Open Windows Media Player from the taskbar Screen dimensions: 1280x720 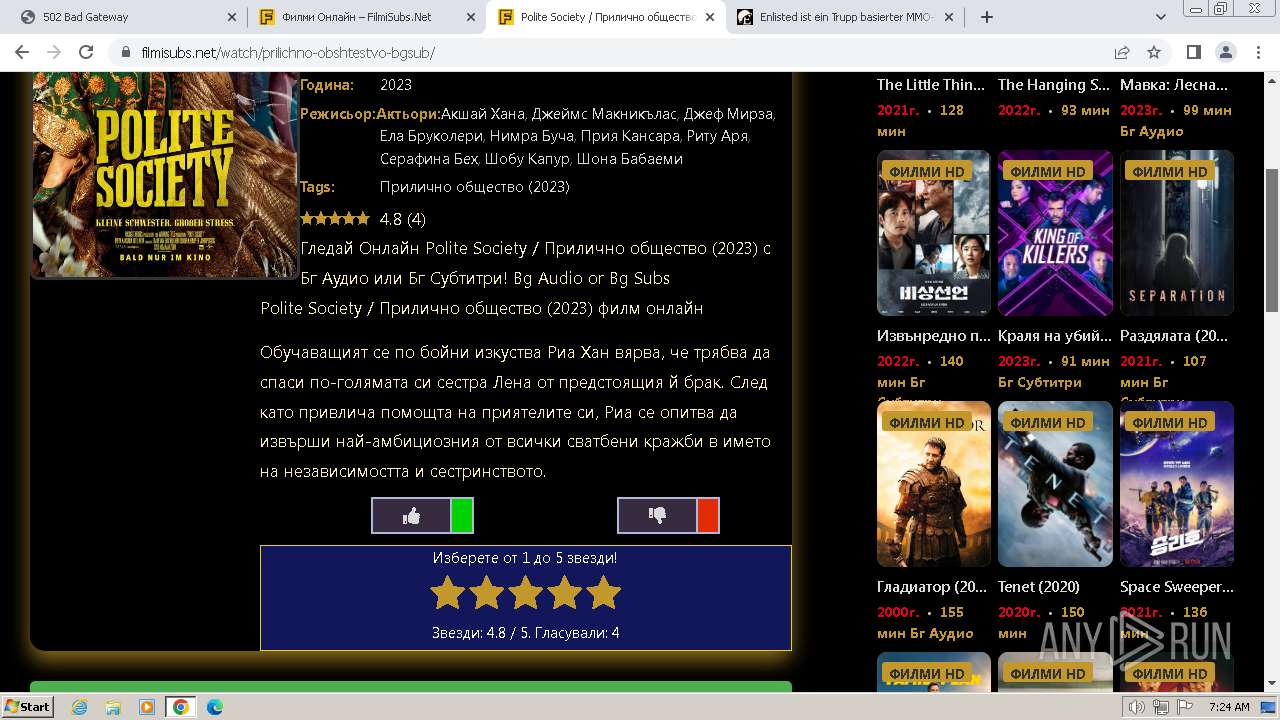coord(147,707)
